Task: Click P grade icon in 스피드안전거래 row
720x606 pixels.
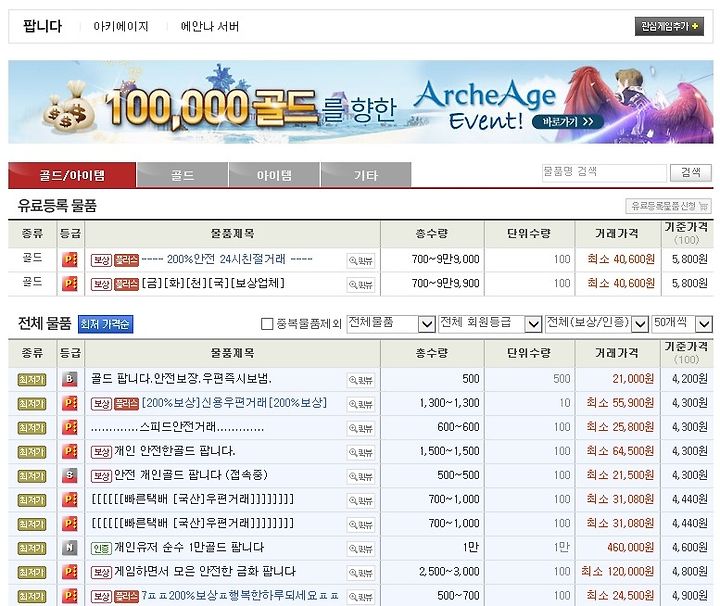Action: click(70, 427)
